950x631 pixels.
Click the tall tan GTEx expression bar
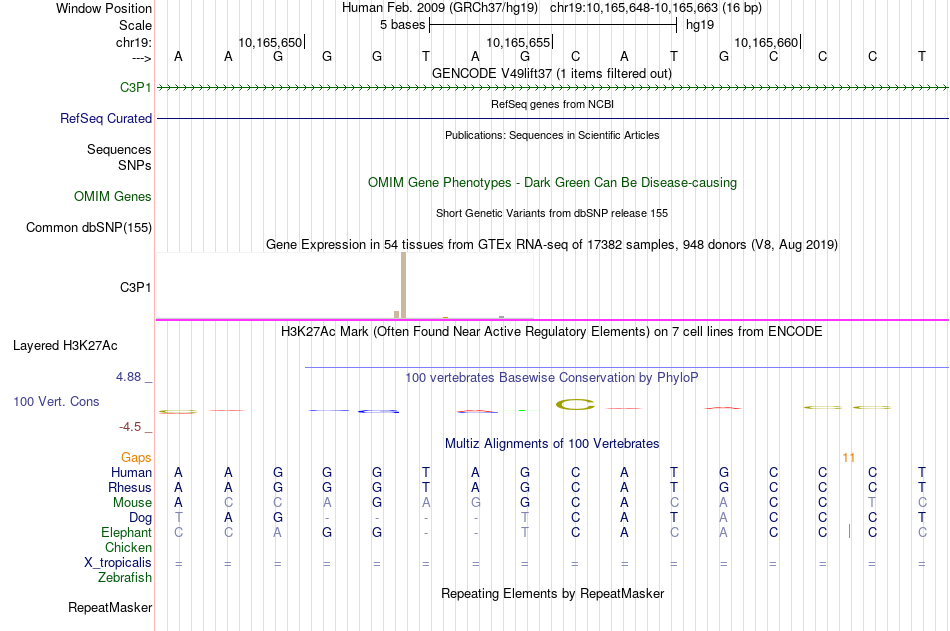[404, 285]
